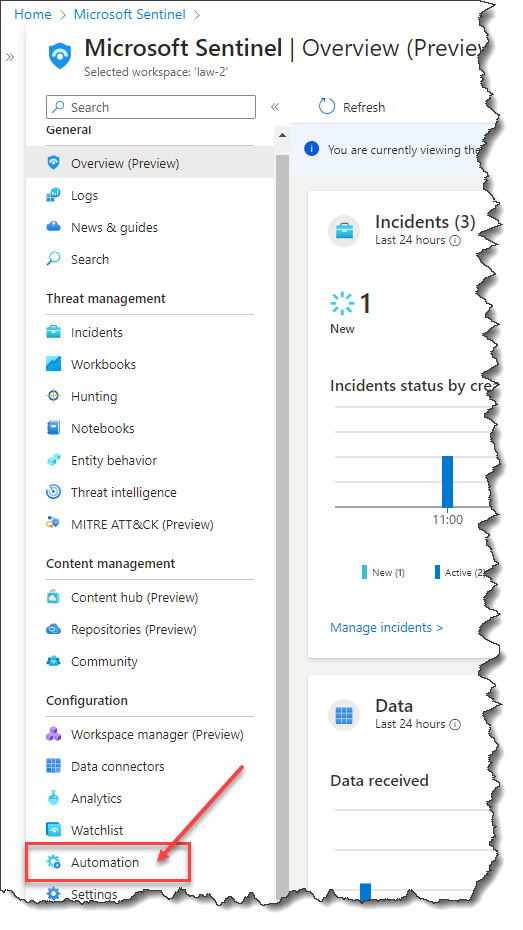The width and height of the screenshot is (523, 930).
Task: Click the Repositories cloud icon
Action: pyautogui.click(x=53, y=629)
